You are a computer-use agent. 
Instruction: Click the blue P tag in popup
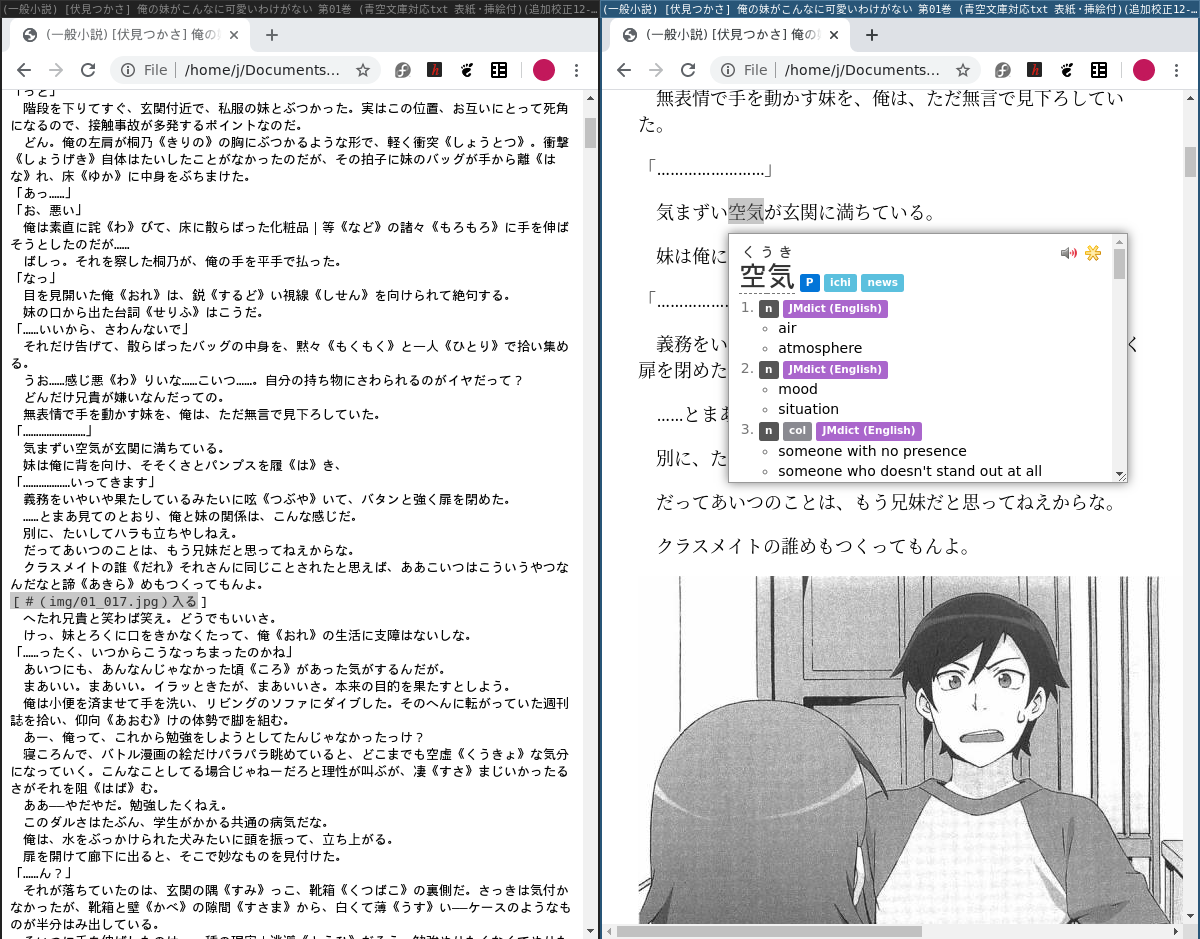(x=810, y=283)
